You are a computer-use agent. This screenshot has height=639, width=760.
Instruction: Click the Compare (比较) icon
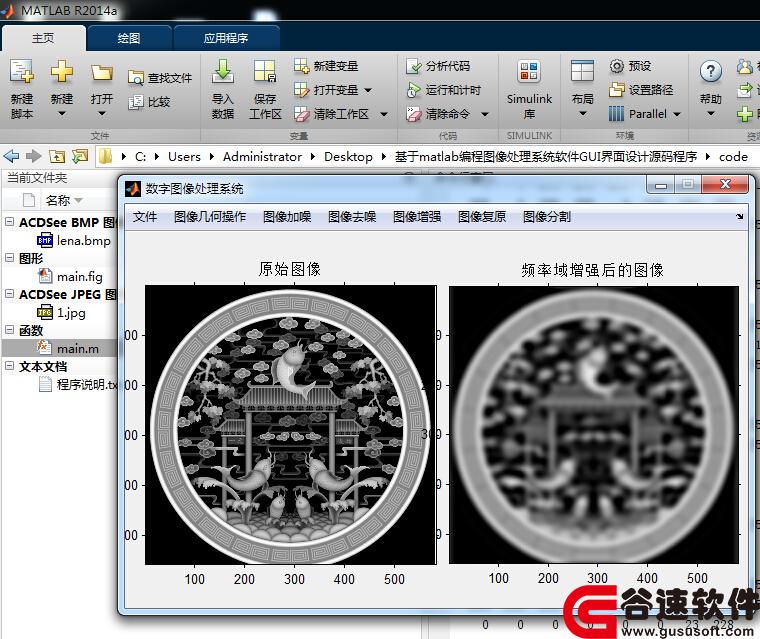coord(136,102)
